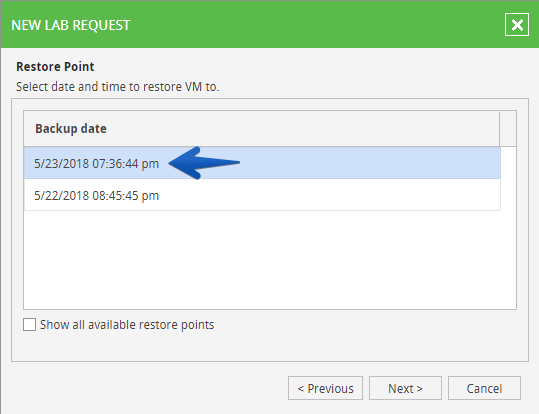
Task: Cancel the lab request wizard
Action: (484, 388)
